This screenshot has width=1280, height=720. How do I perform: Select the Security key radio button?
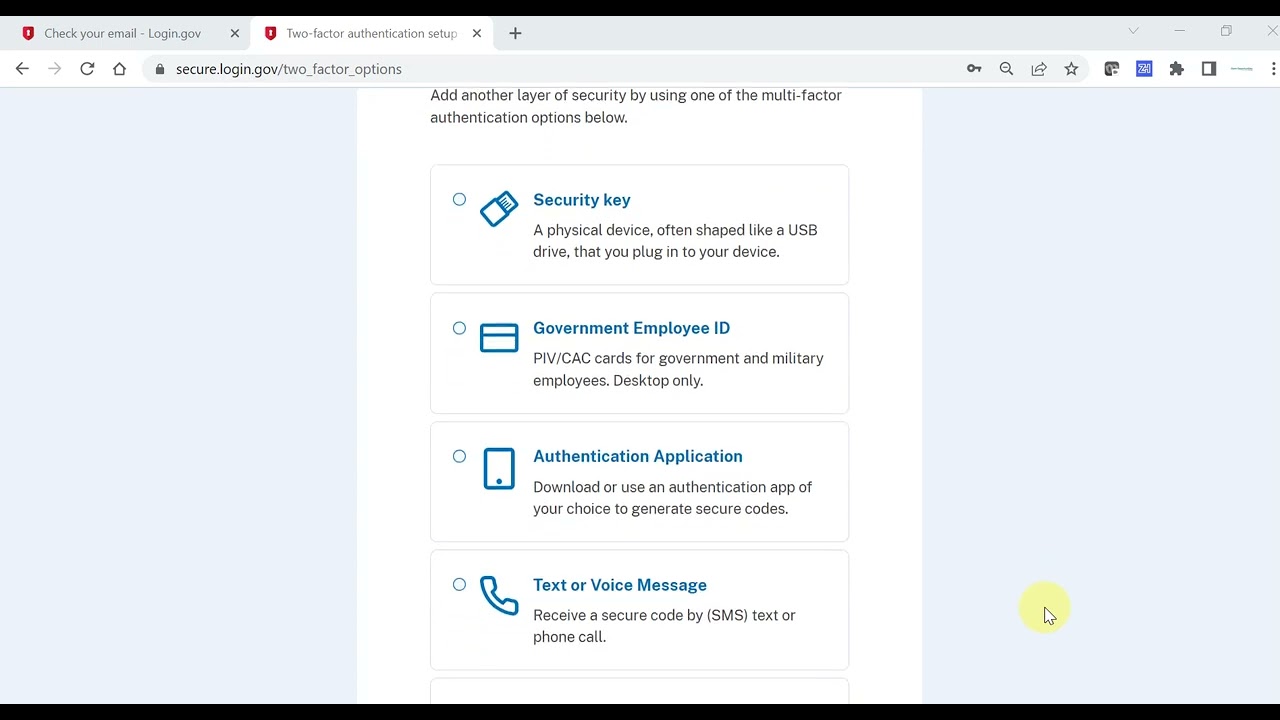(x=459, y=199)
